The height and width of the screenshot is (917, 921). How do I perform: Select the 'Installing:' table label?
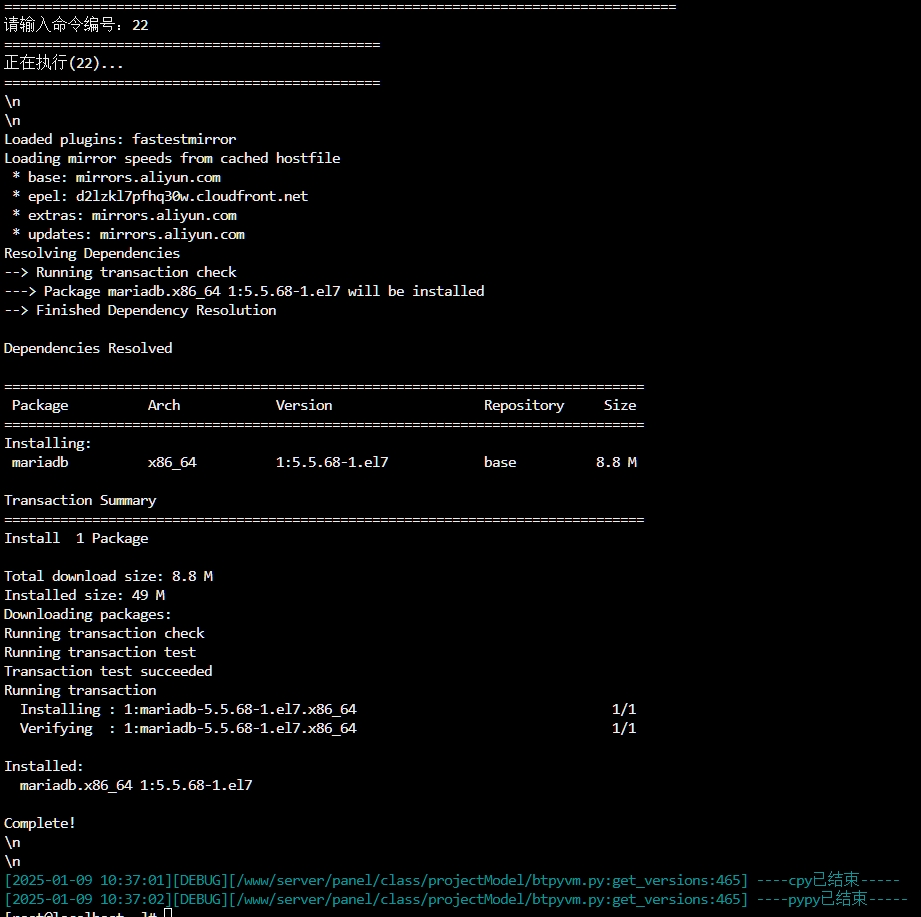48,444
